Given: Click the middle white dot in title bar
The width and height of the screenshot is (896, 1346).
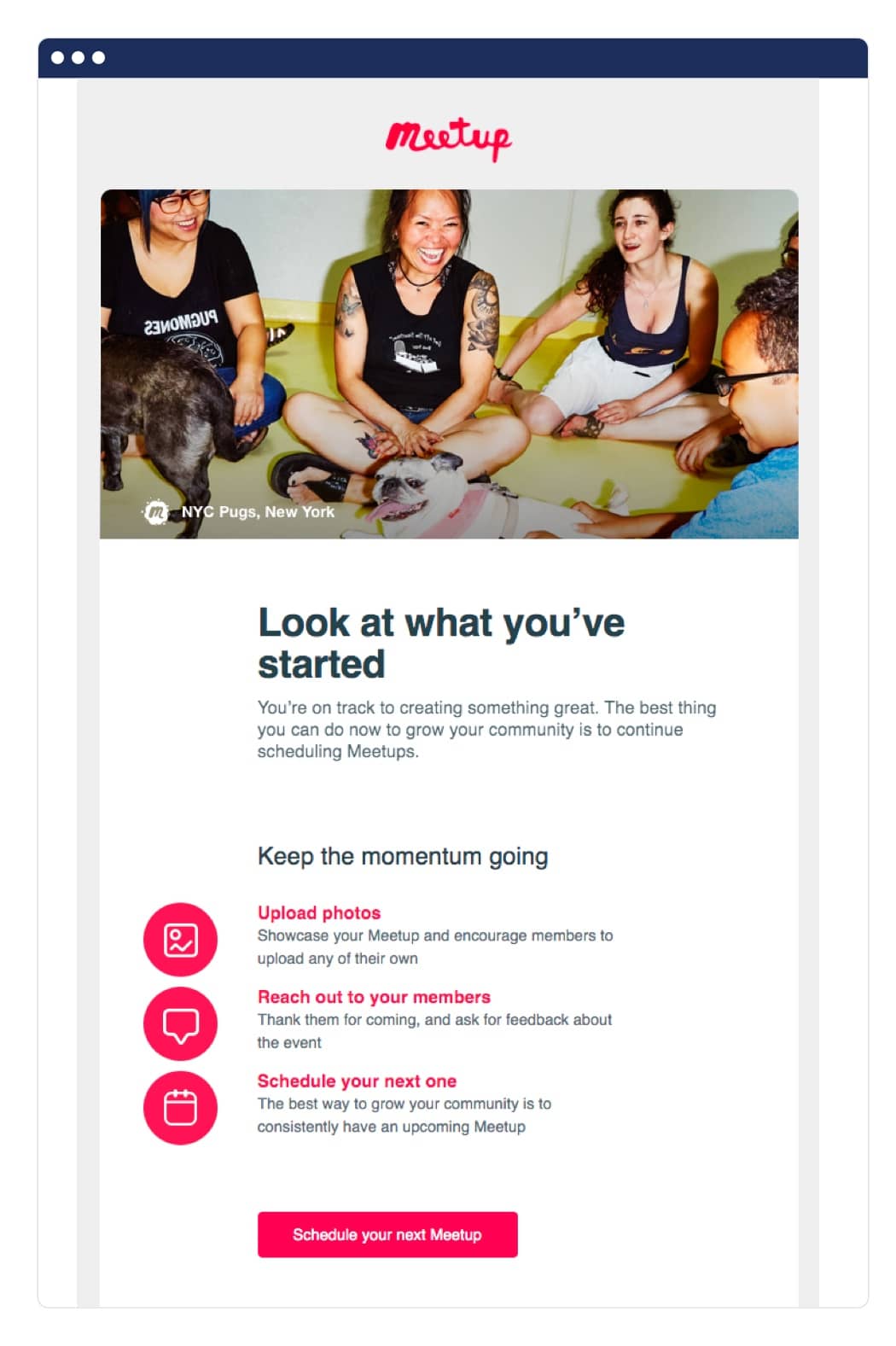Looking at the screenshot, I should pyautogui.click(x=78, y=58).
